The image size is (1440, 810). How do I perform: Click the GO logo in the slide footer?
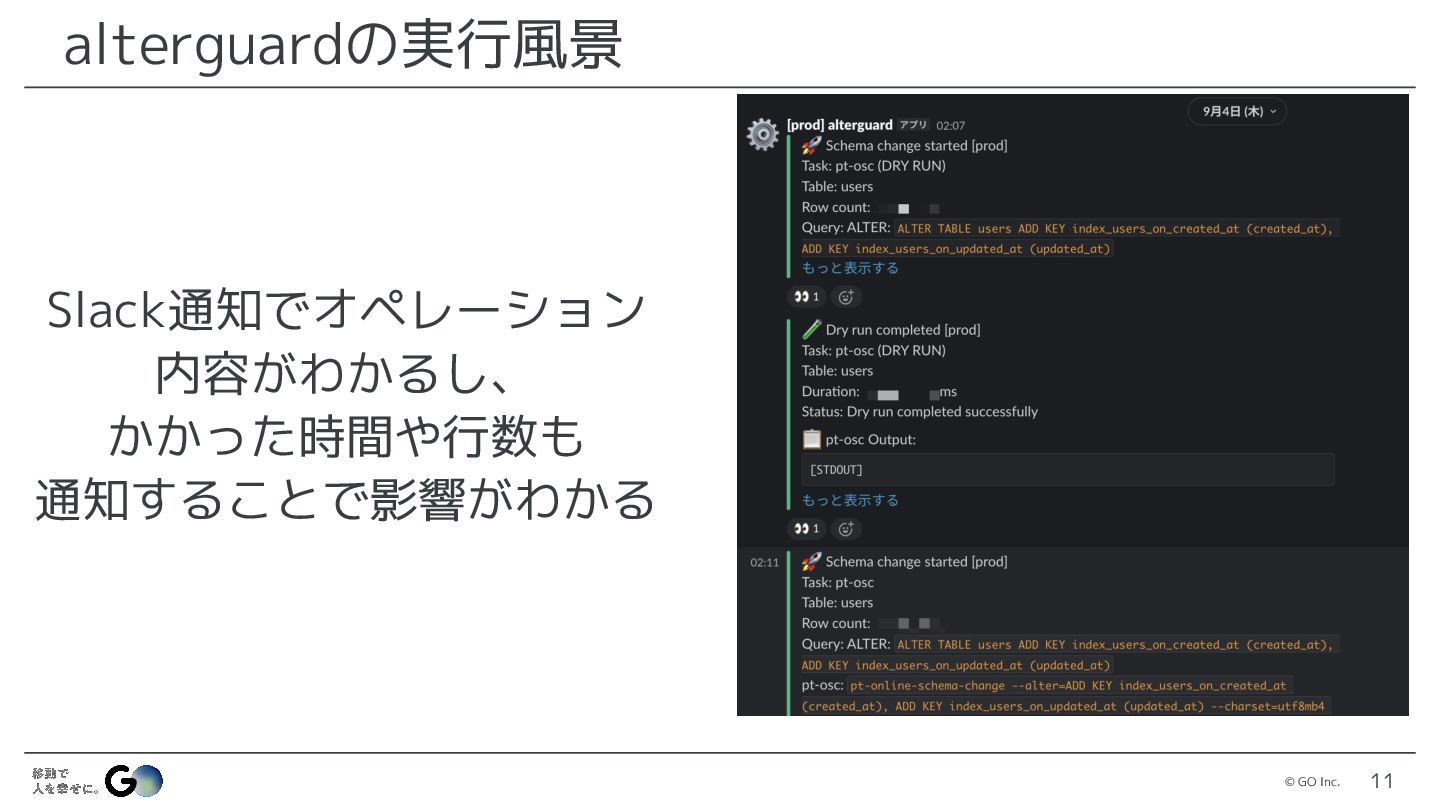pyautogui.click(x=134, y=781)
